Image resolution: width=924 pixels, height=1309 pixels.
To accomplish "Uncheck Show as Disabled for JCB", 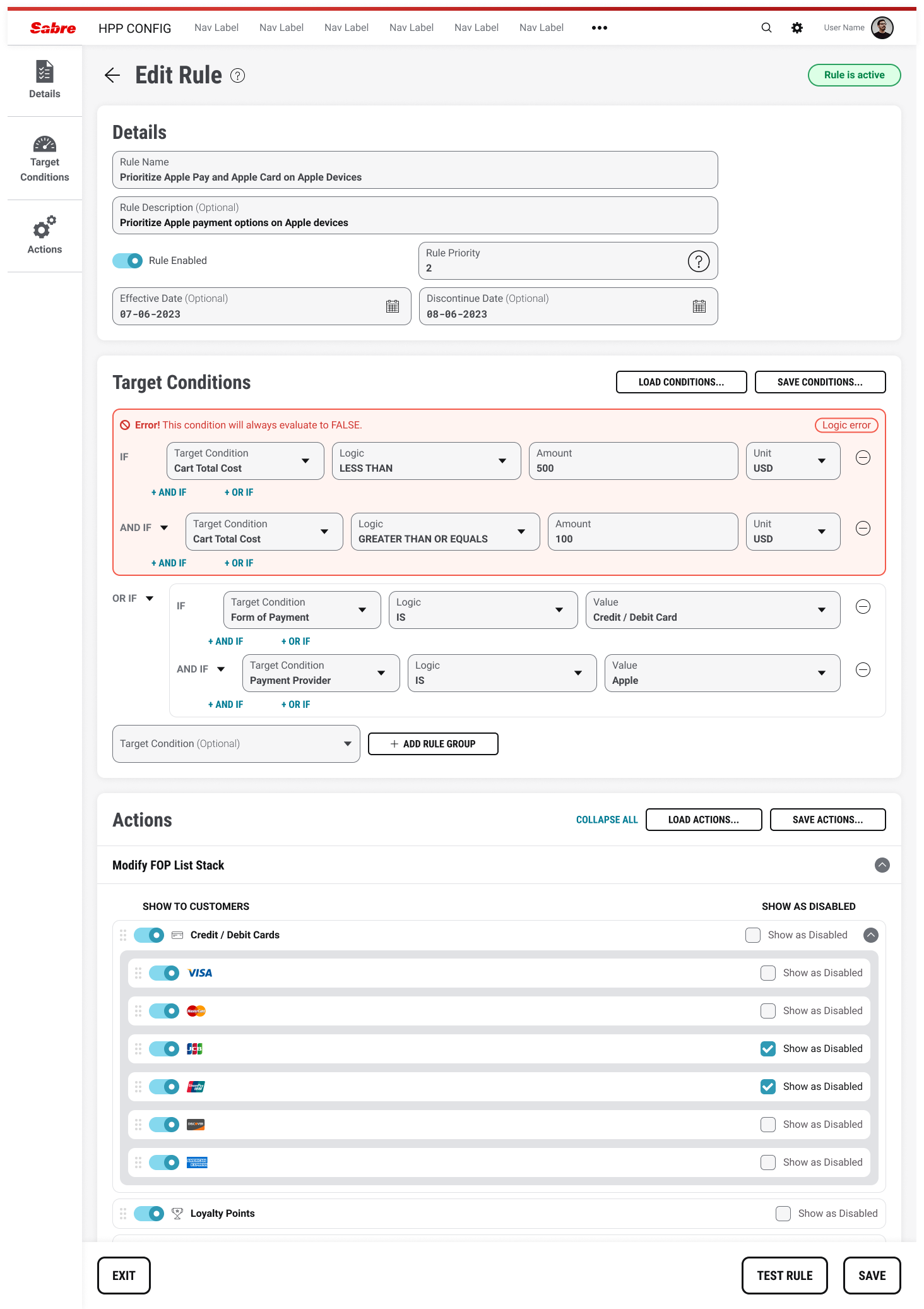I will (768, 1049).
